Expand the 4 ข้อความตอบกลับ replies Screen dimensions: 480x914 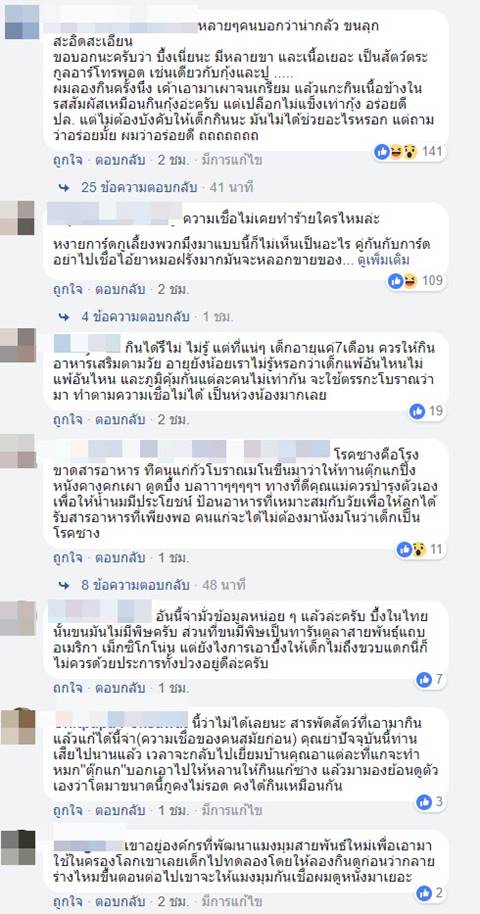(x=135, y=317)
